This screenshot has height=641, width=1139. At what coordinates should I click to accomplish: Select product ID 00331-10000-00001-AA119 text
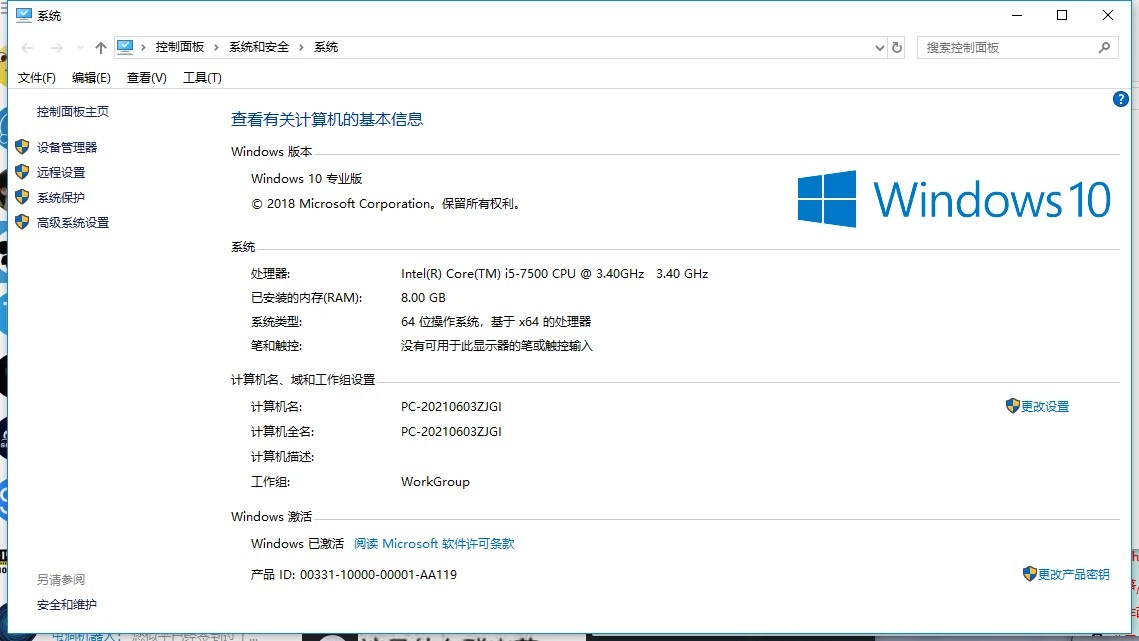(378, 574)
